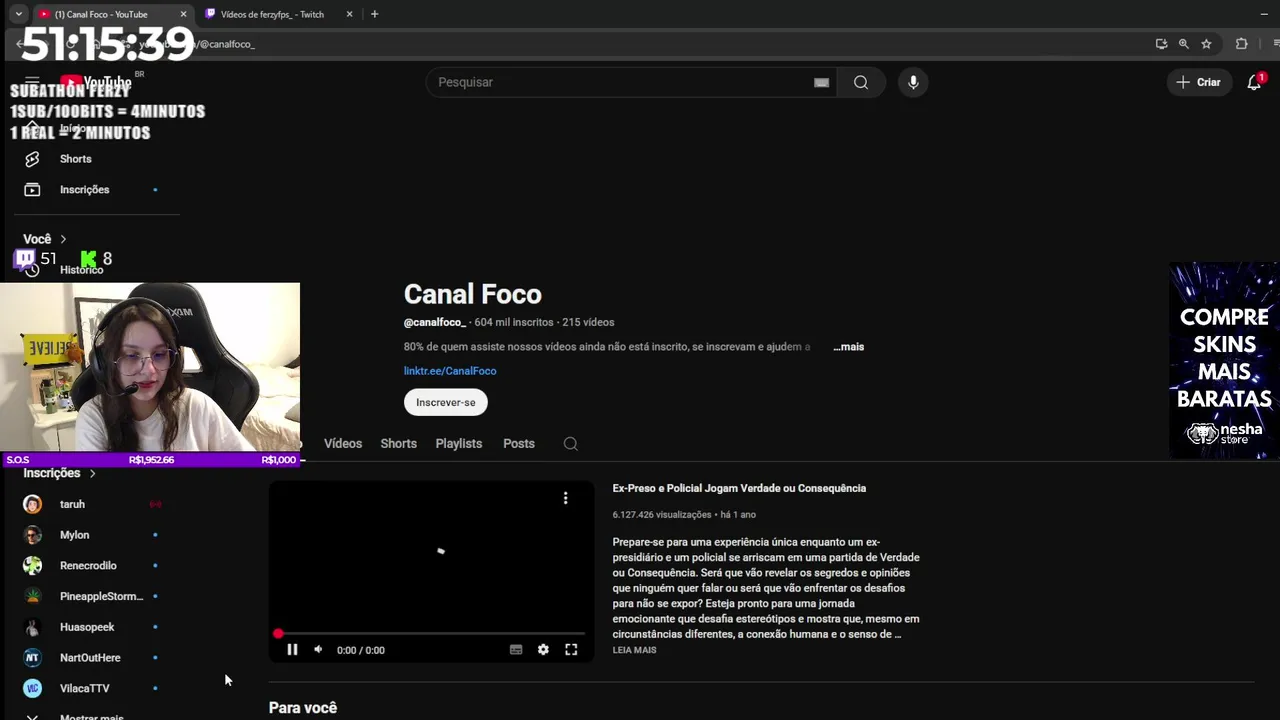Click the Inscrever-se button
Image resolution: width=1280 pixels, height=720 pixels.
446,402
